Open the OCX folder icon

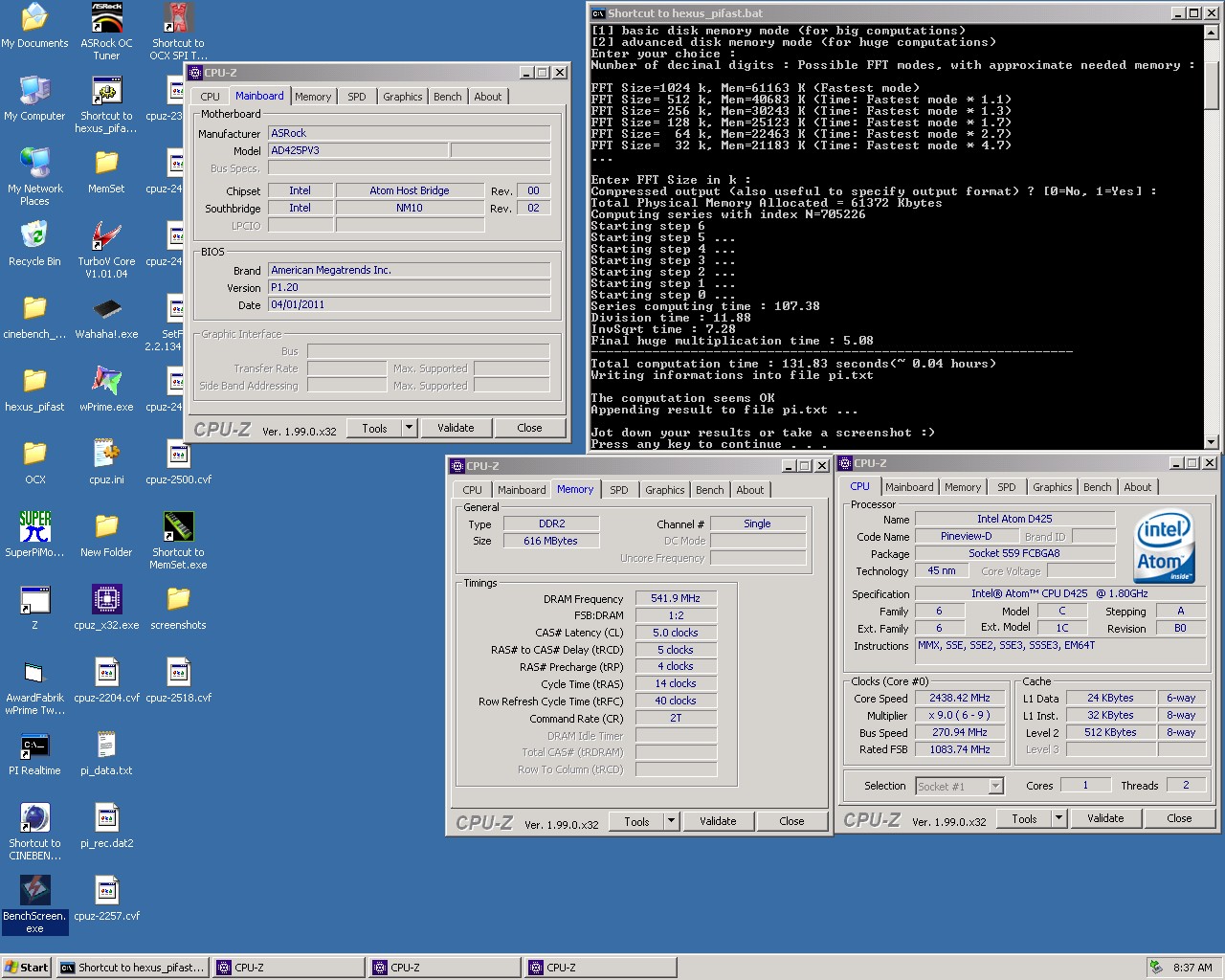pyautogui.click(x=34, y=462)
